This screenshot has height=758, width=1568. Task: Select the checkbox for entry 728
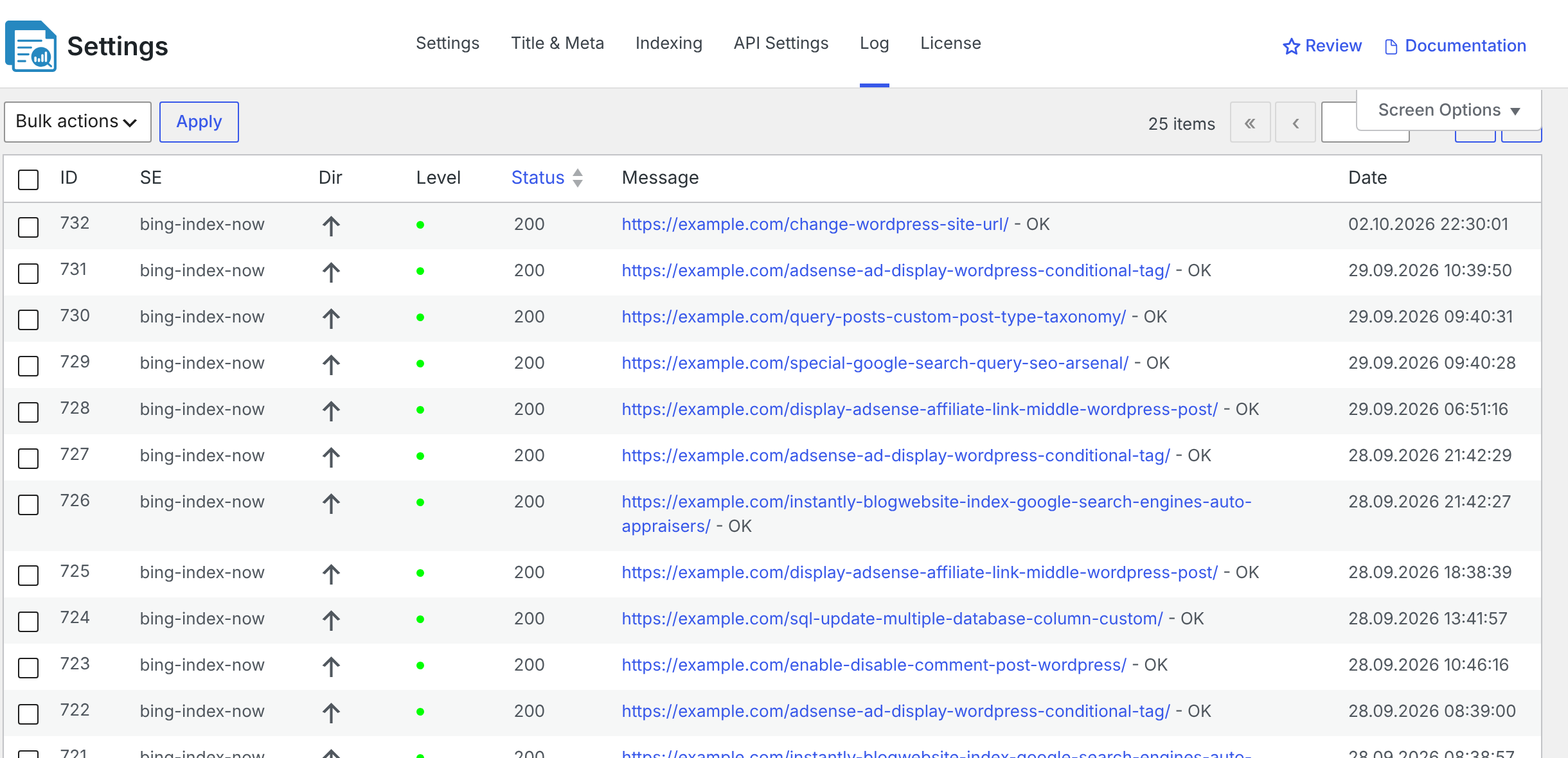[28, 412]
